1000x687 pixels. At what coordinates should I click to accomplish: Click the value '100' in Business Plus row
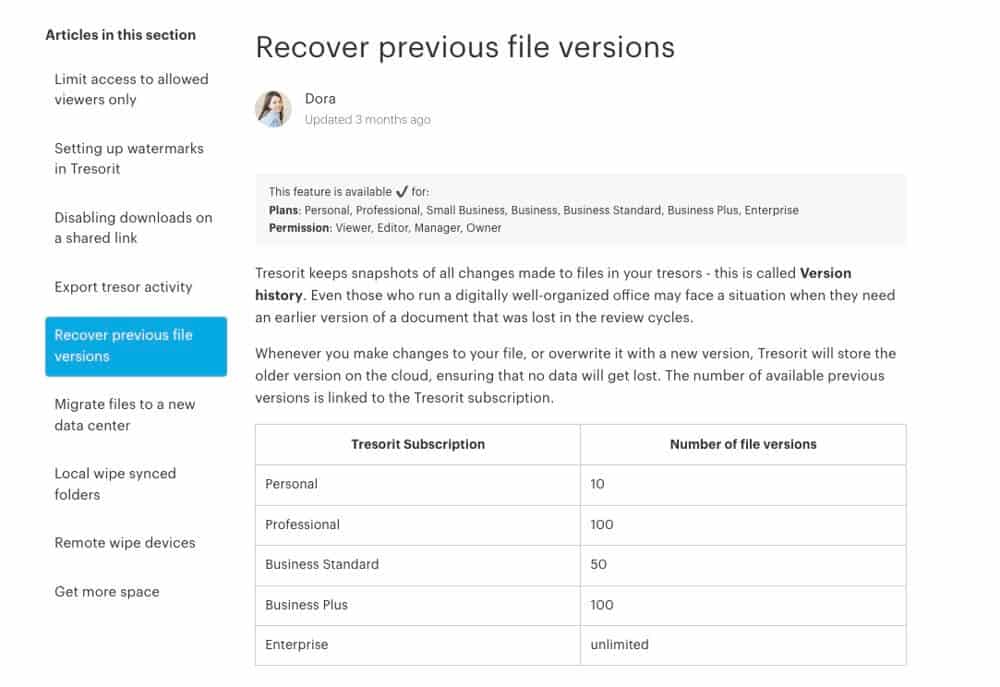(602, 605)
